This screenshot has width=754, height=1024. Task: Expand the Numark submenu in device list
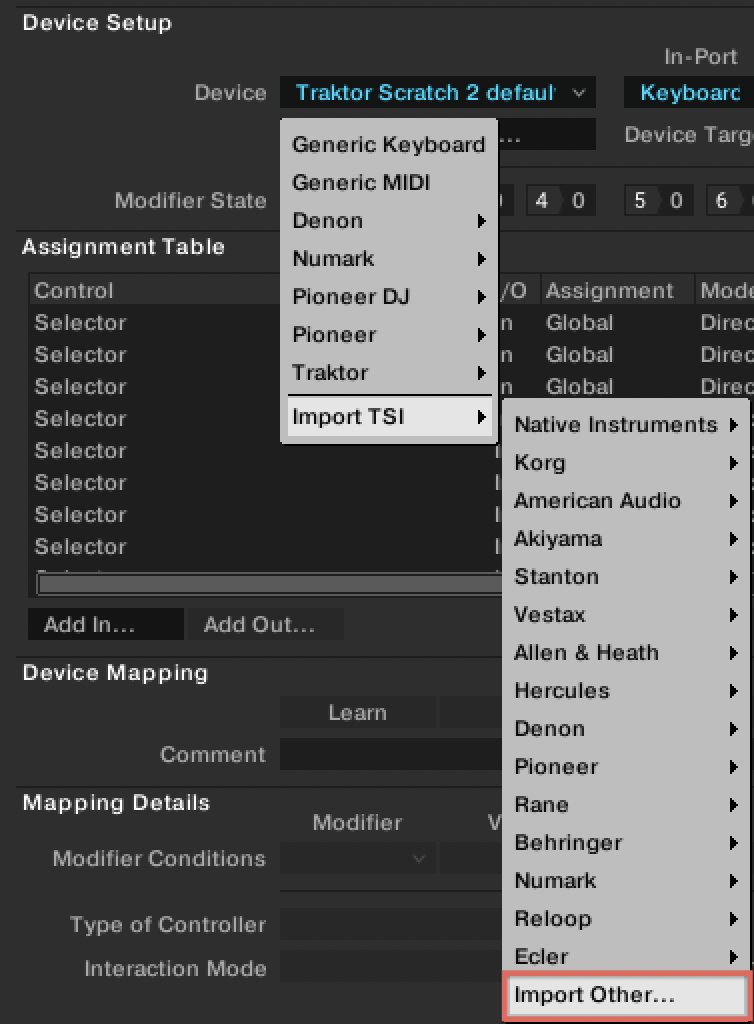click(x=389, y=259)
